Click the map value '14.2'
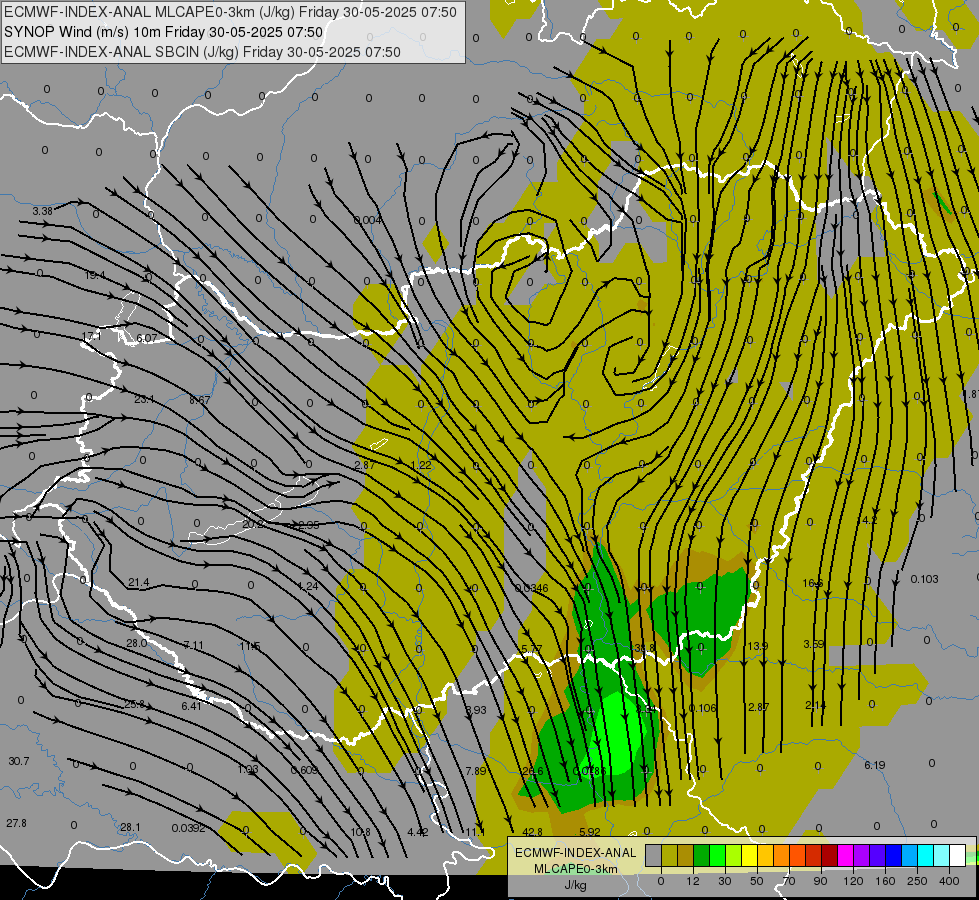This screenshot has width=979, height=900. pos(868,520)
